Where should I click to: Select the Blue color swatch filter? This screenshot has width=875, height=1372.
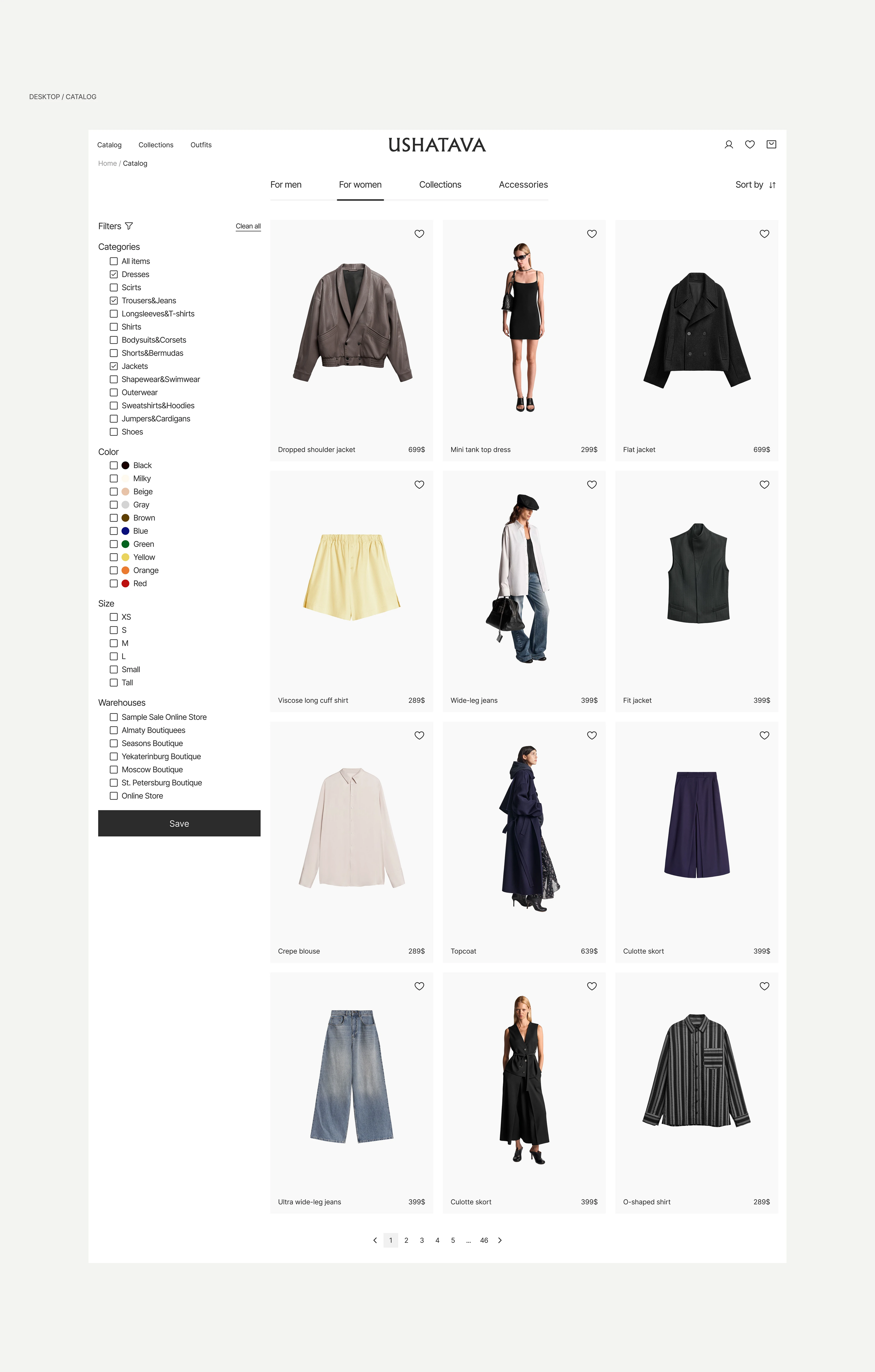point(125,531)
